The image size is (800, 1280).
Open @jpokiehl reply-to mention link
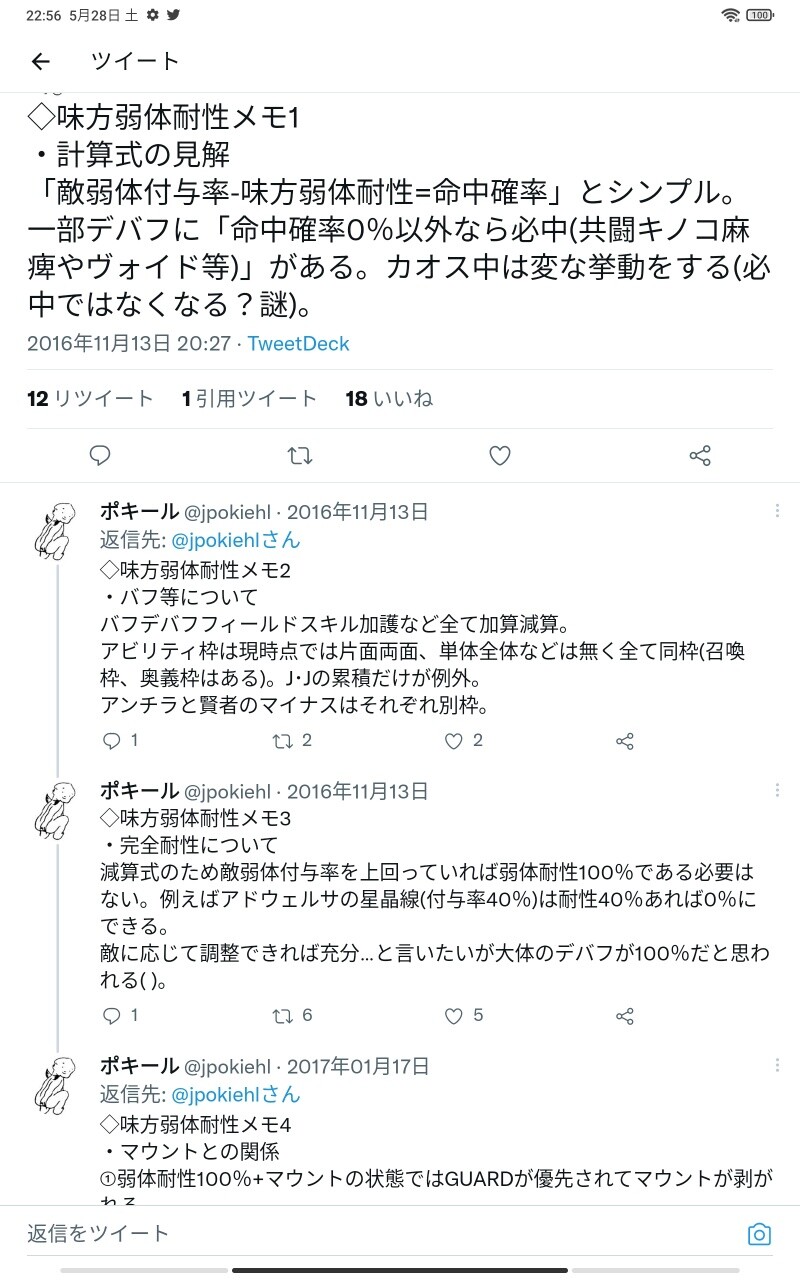click(x=236, y=540)
